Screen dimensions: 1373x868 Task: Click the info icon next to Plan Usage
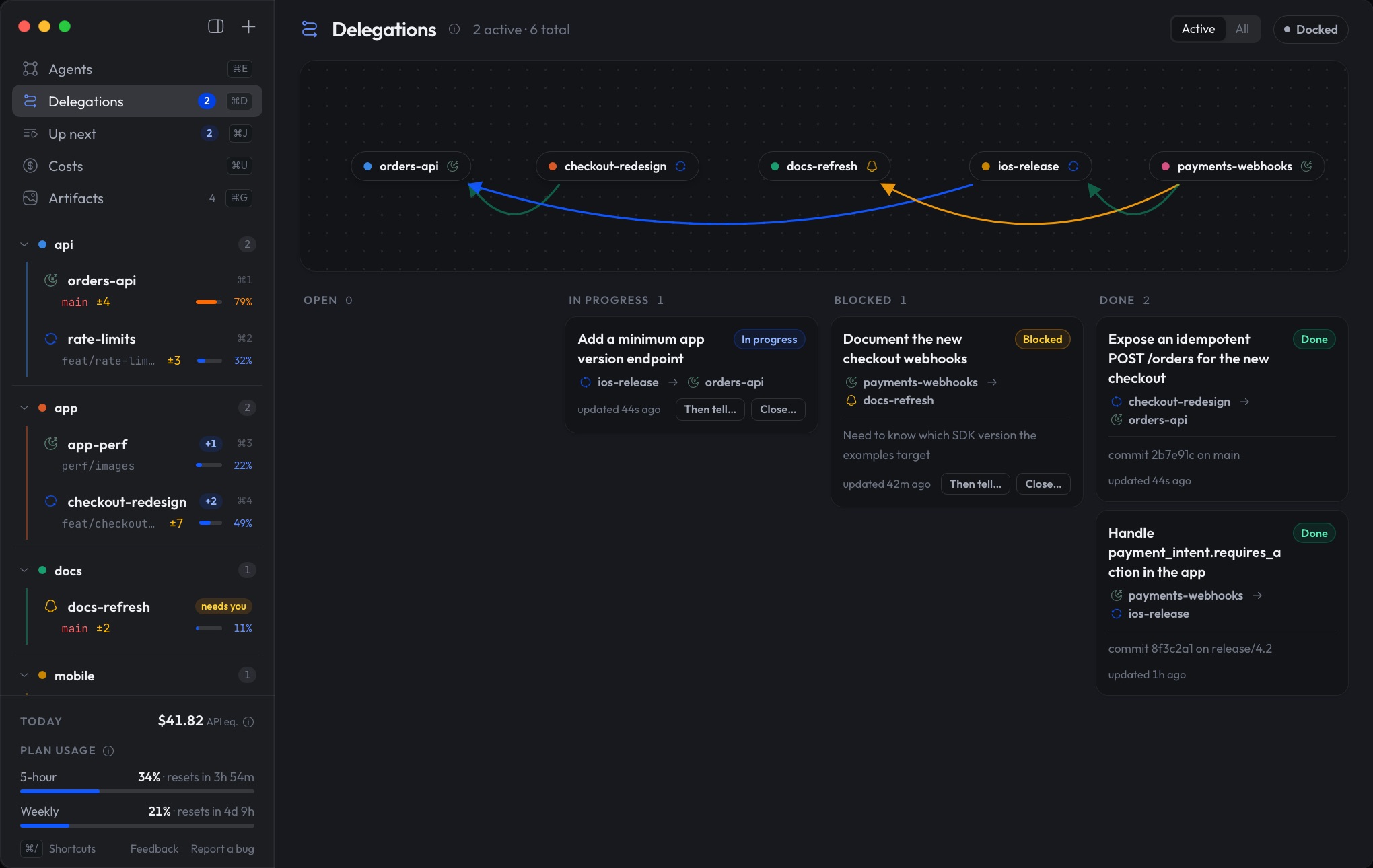click(x=108, y=751)
